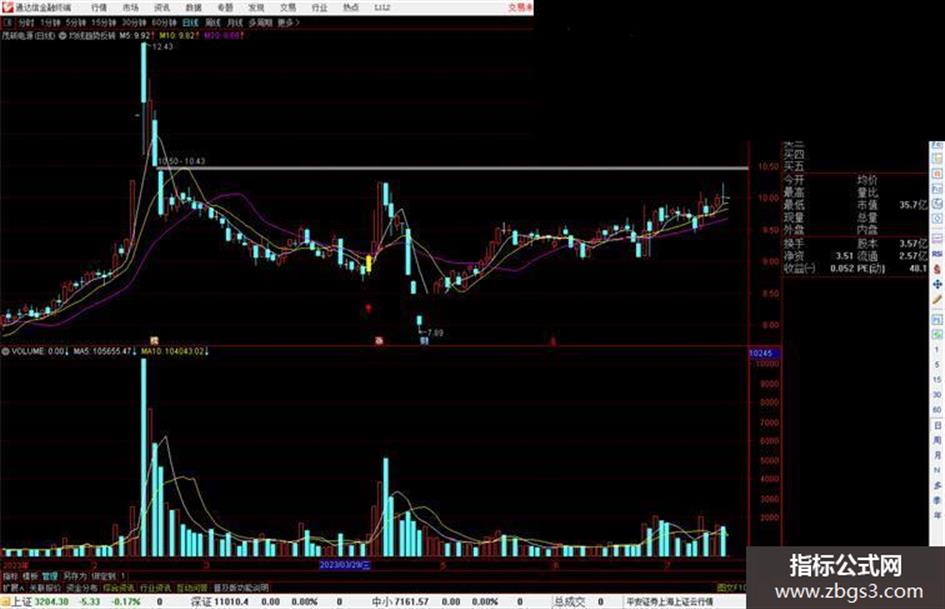The height and width of the screenshot is (609, 945).
Task: Select the 多周期 multi-period tab
Action: pos(260,22)
